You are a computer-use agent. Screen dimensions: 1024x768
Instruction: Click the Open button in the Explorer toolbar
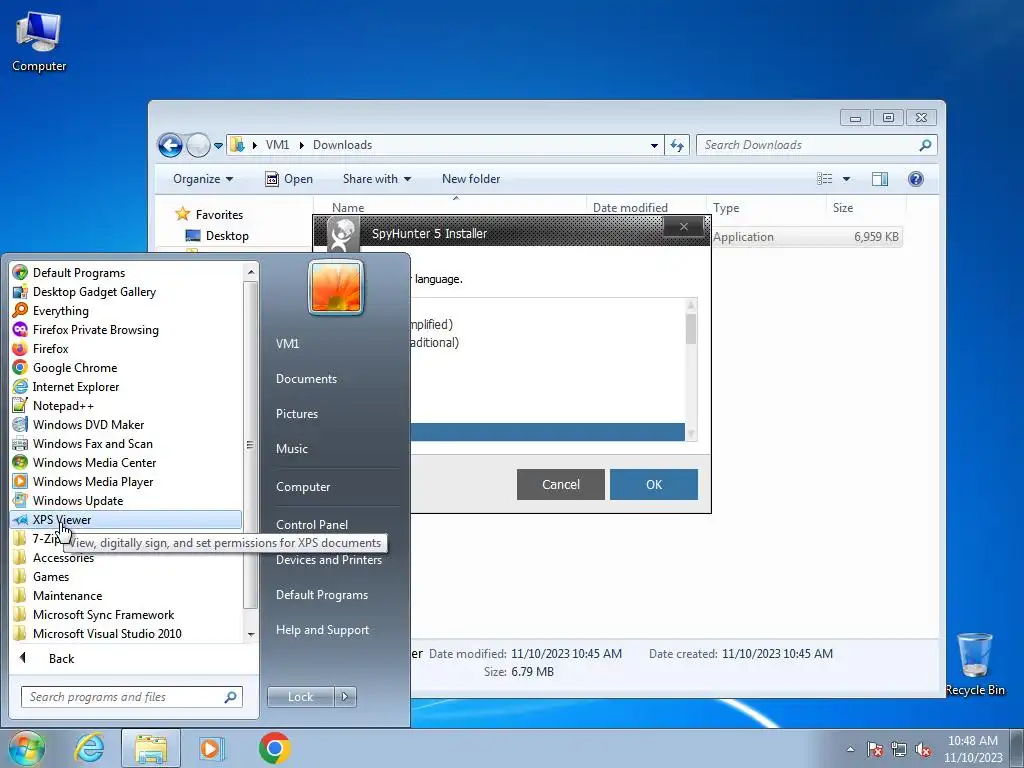289,179
